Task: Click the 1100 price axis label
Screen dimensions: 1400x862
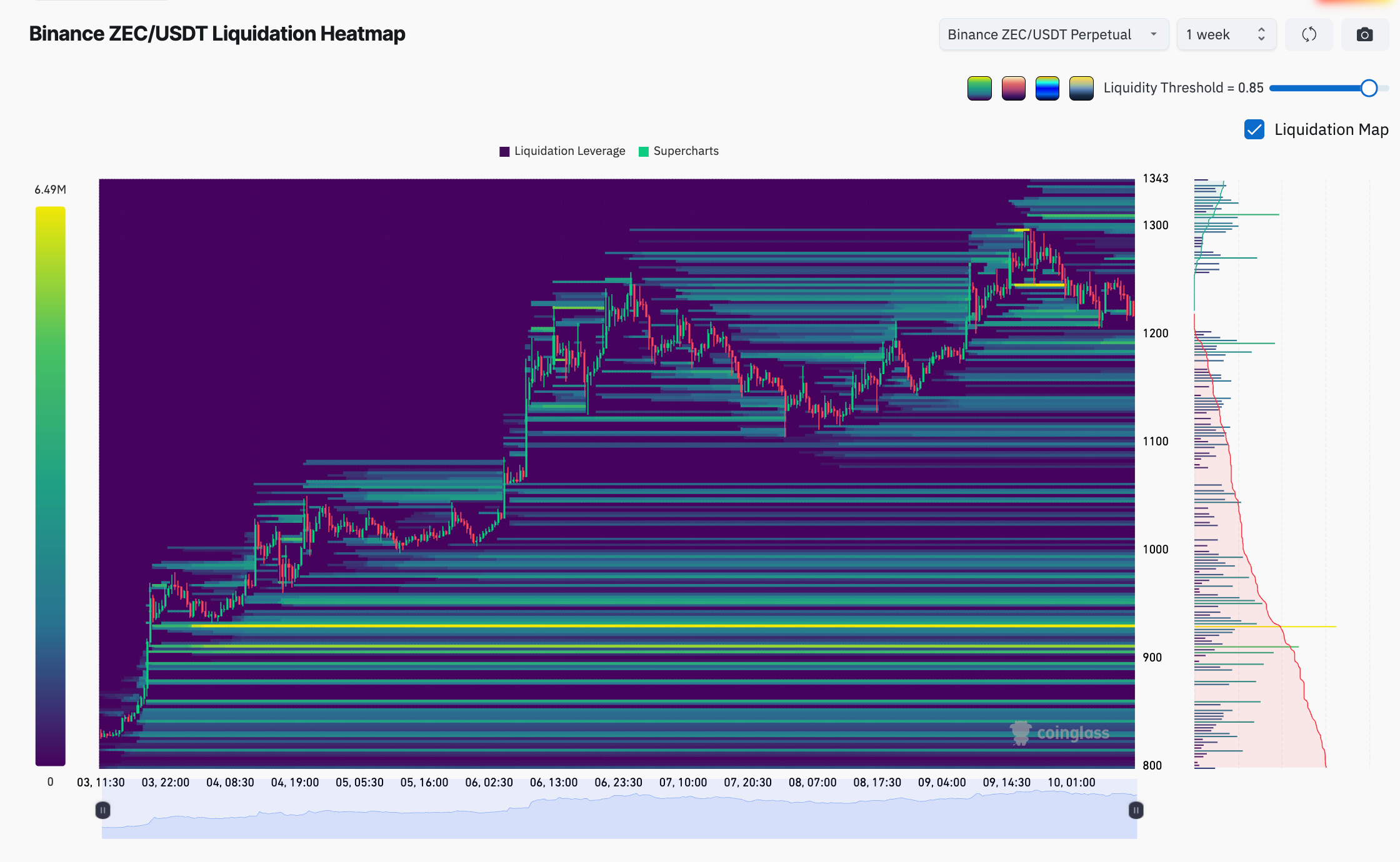Action: pos(1155,442)
